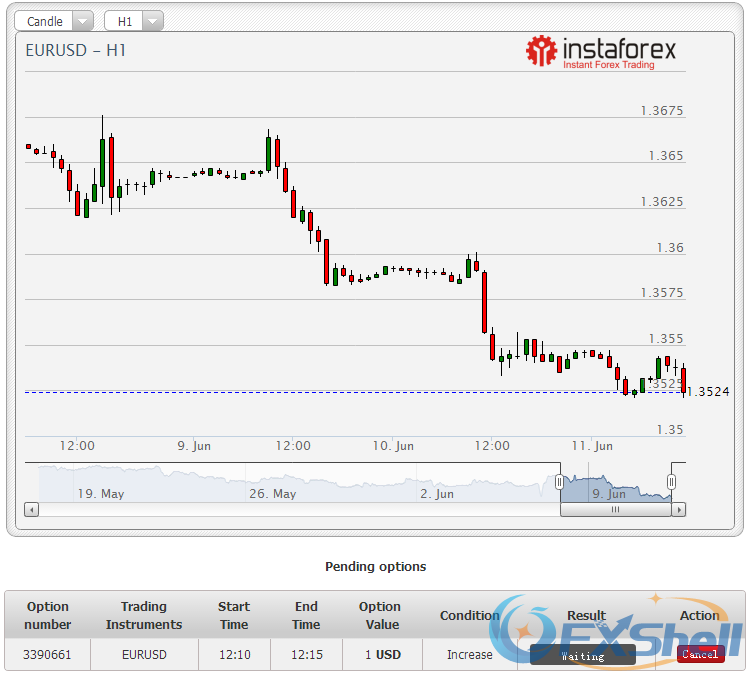The width and height of the screenshot is (748, 675).
Task: Click the EURUSD – H1 chart title
Action: coord(76,50)
